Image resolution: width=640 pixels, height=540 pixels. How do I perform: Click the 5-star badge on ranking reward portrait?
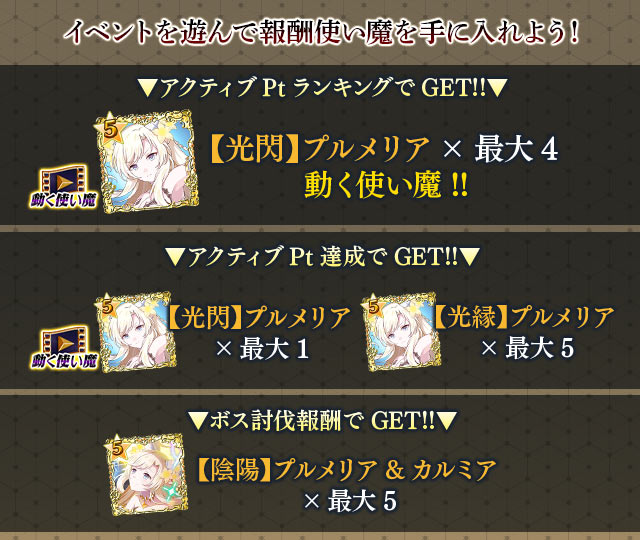point(109,129)
